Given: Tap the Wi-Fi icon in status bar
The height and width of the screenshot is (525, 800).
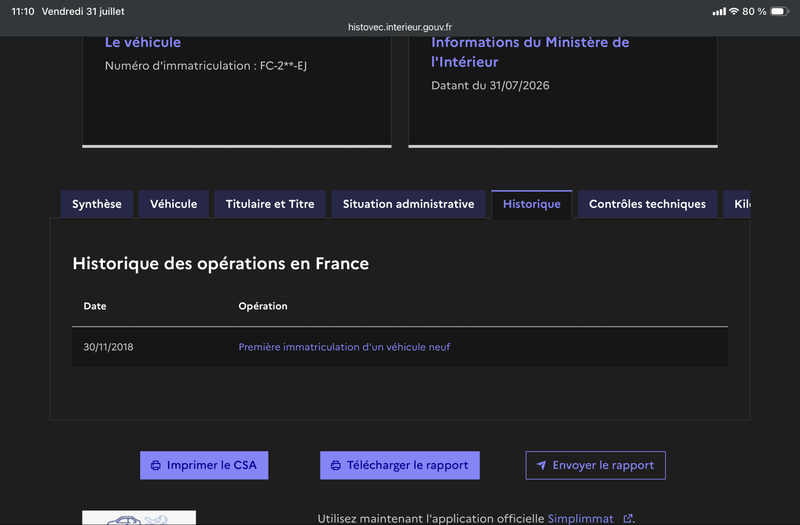Looking at the screenshot, I should (734, 11).
